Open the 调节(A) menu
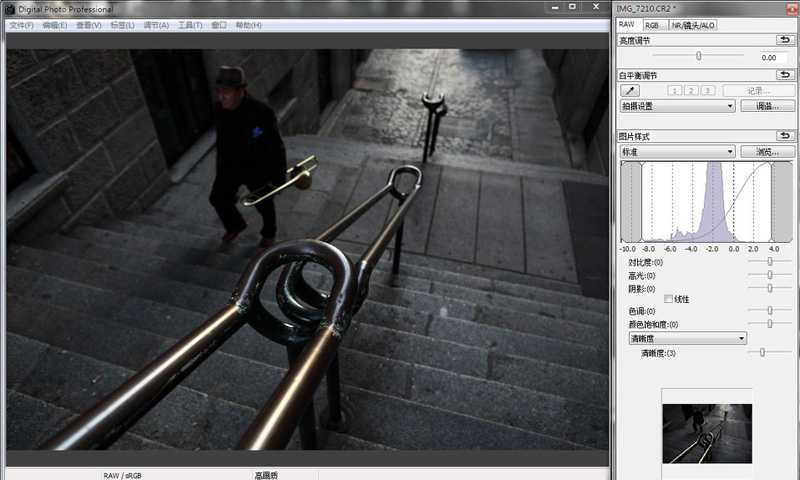This screenshot has height=480, width=800. (156, 25)
